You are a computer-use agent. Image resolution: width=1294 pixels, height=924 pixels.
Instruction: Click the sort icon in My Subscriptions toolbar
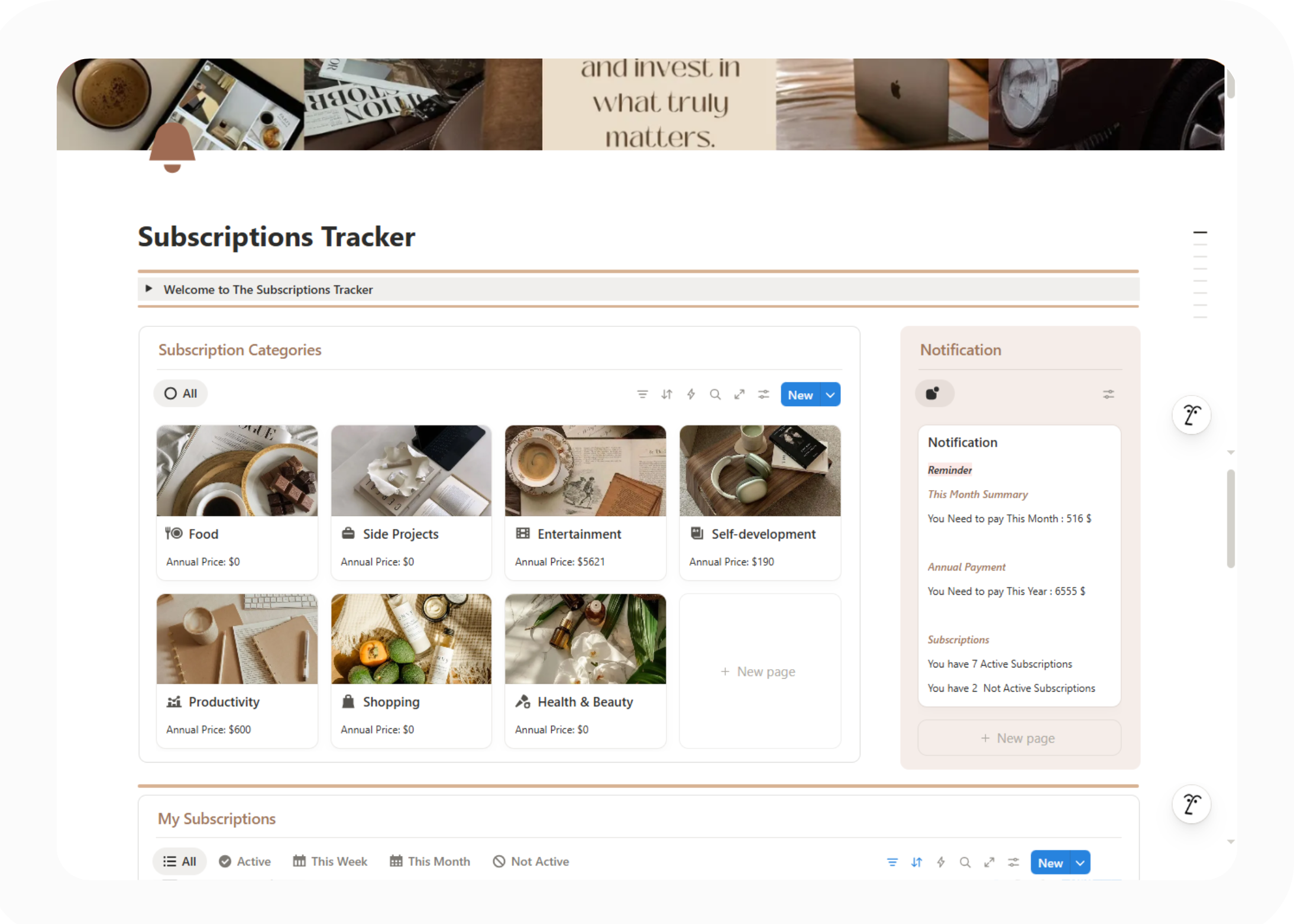click(917, 863)
